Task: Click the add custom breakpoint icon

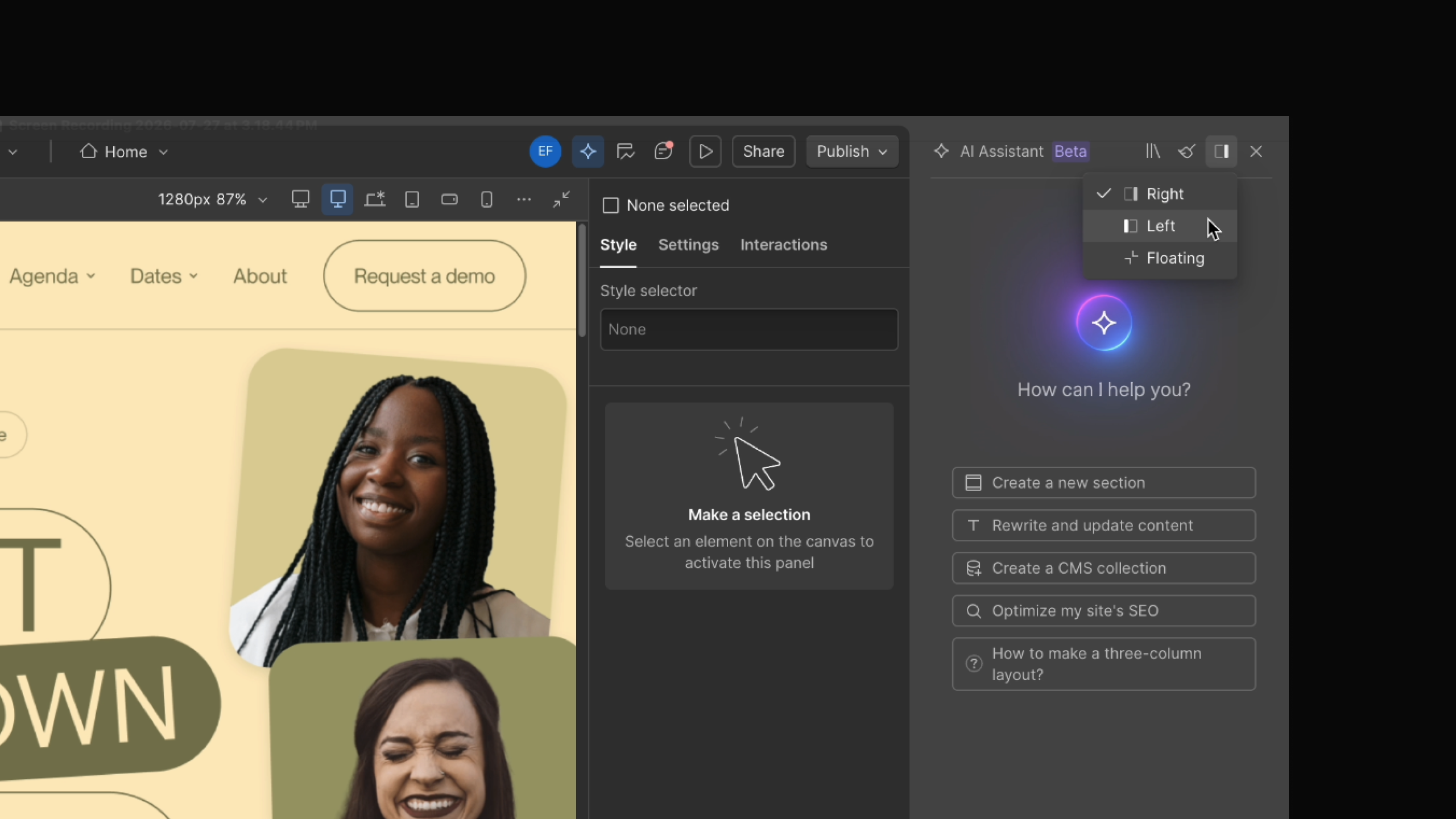Action: 375,199
